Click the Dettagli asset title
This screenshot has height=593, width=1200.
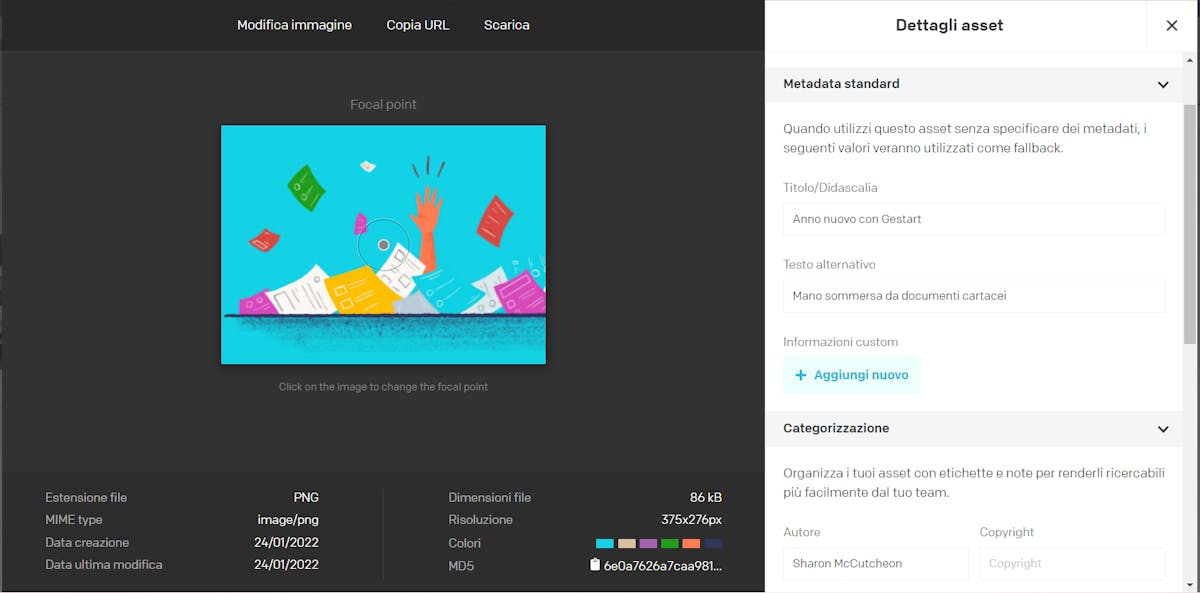(949, 26)
